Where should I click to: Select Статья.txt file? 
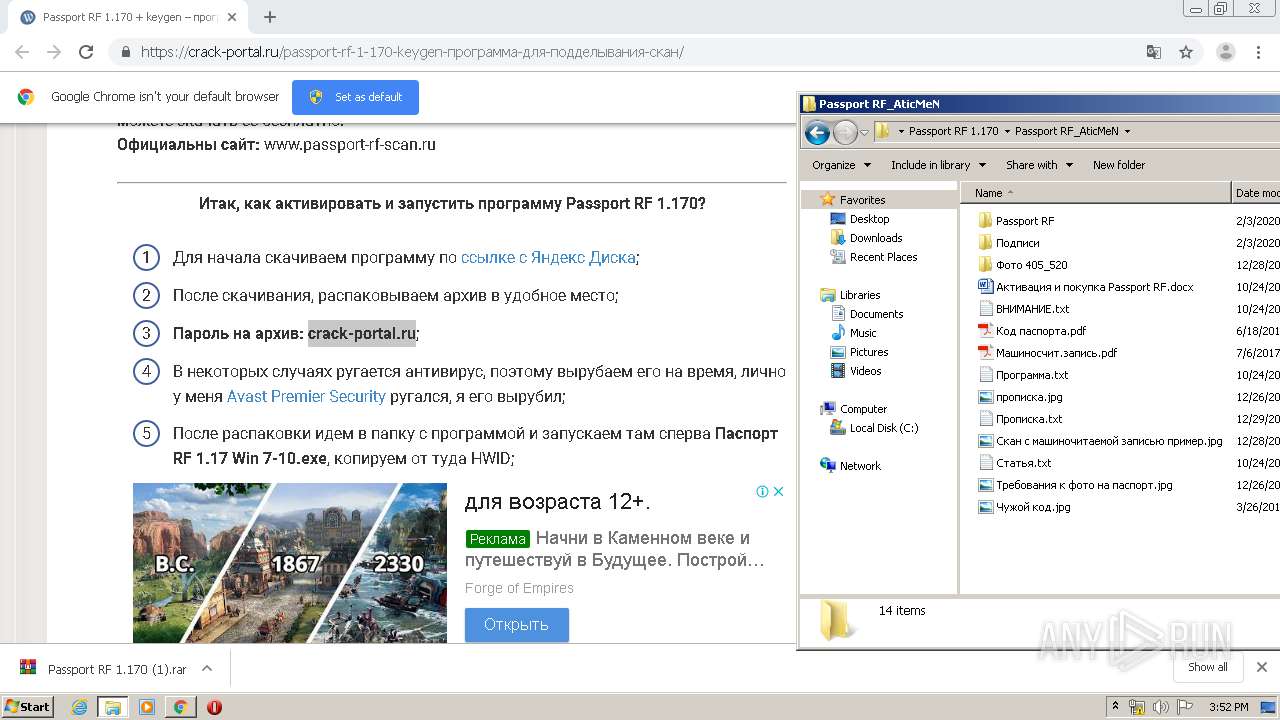[1024, 463]
